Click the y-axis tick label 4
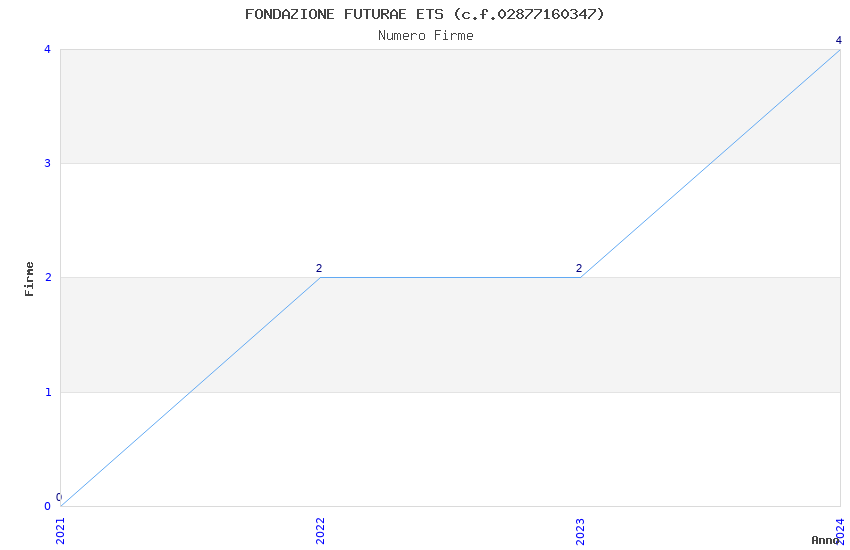 [x=47, y=49]
